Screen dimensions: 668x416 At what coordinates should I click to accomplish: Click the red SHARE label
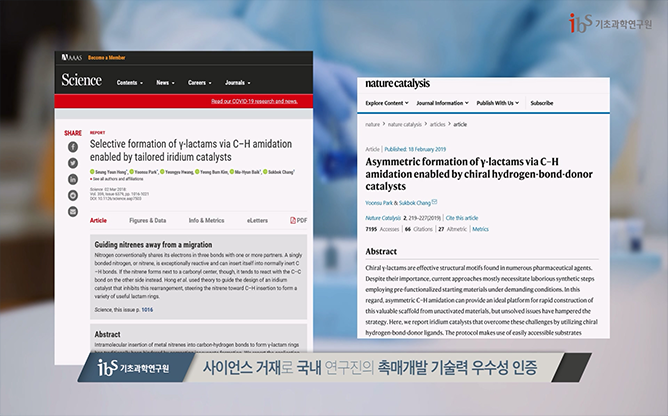73,133
